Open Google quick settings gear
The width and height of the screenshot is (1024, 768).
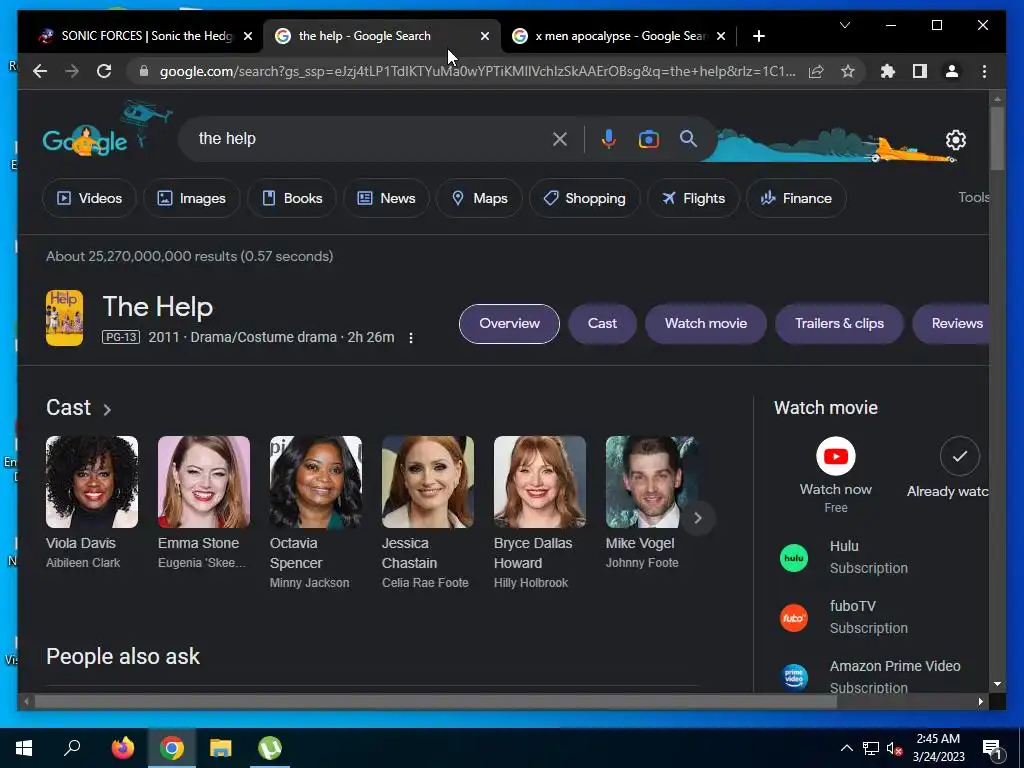(x=955, y=140)
